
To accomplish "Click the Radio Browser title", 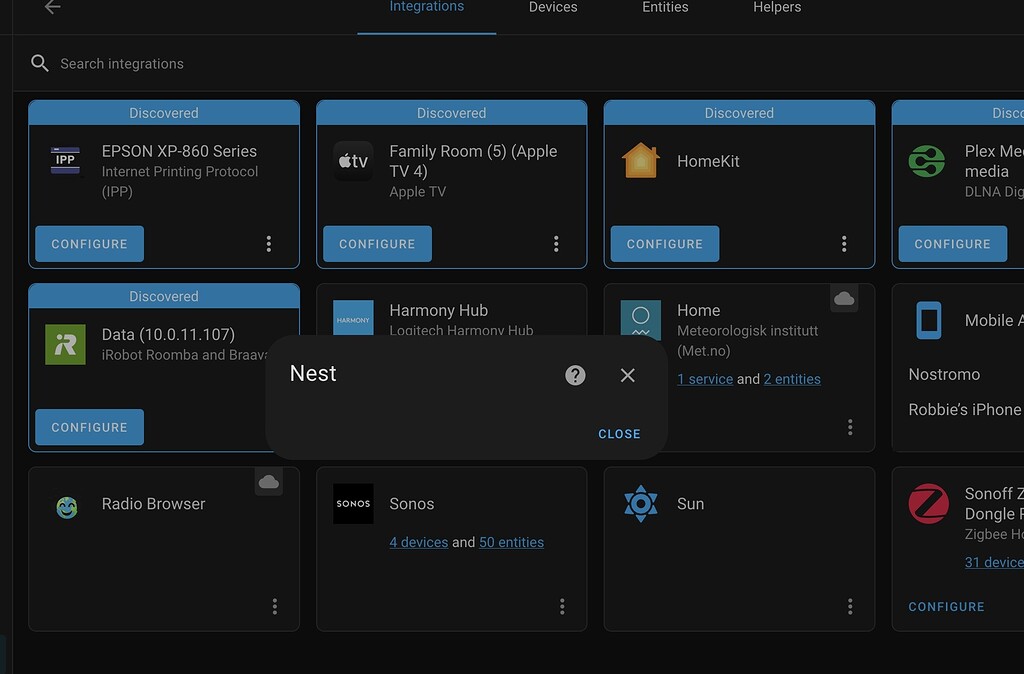I will [153, 504].
